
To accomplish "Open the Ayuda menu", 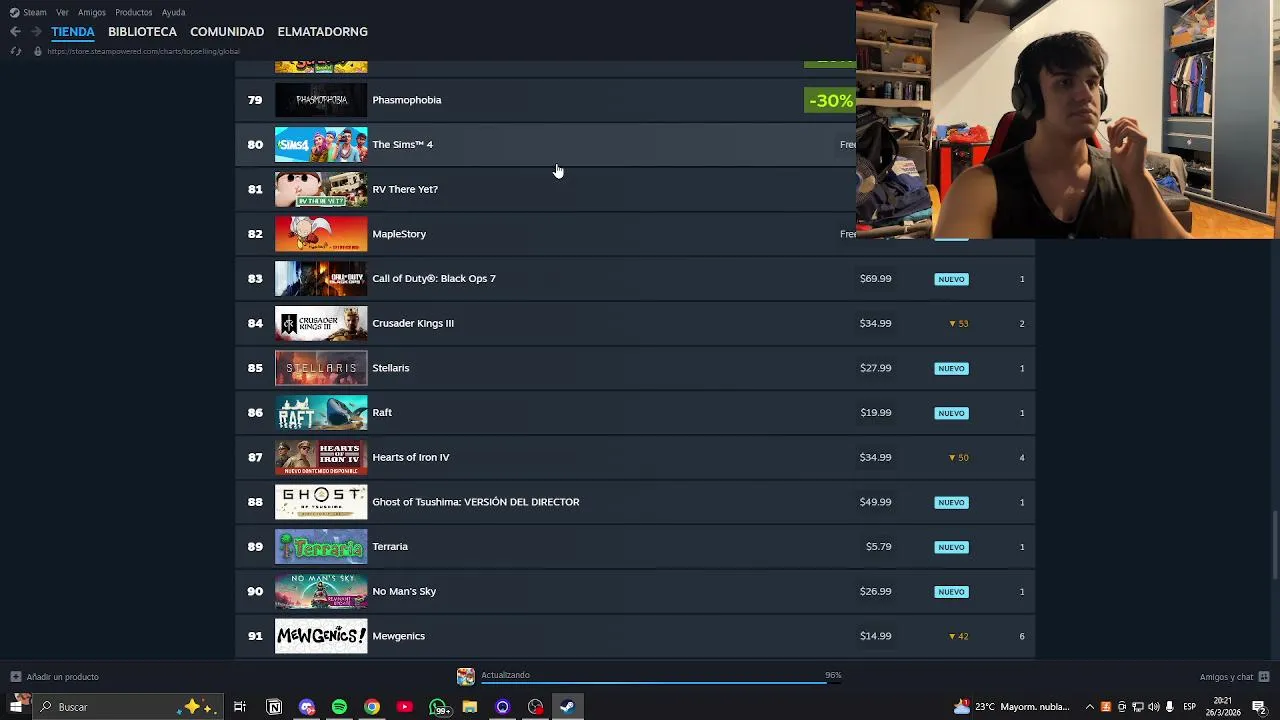I will coord(173,12).
